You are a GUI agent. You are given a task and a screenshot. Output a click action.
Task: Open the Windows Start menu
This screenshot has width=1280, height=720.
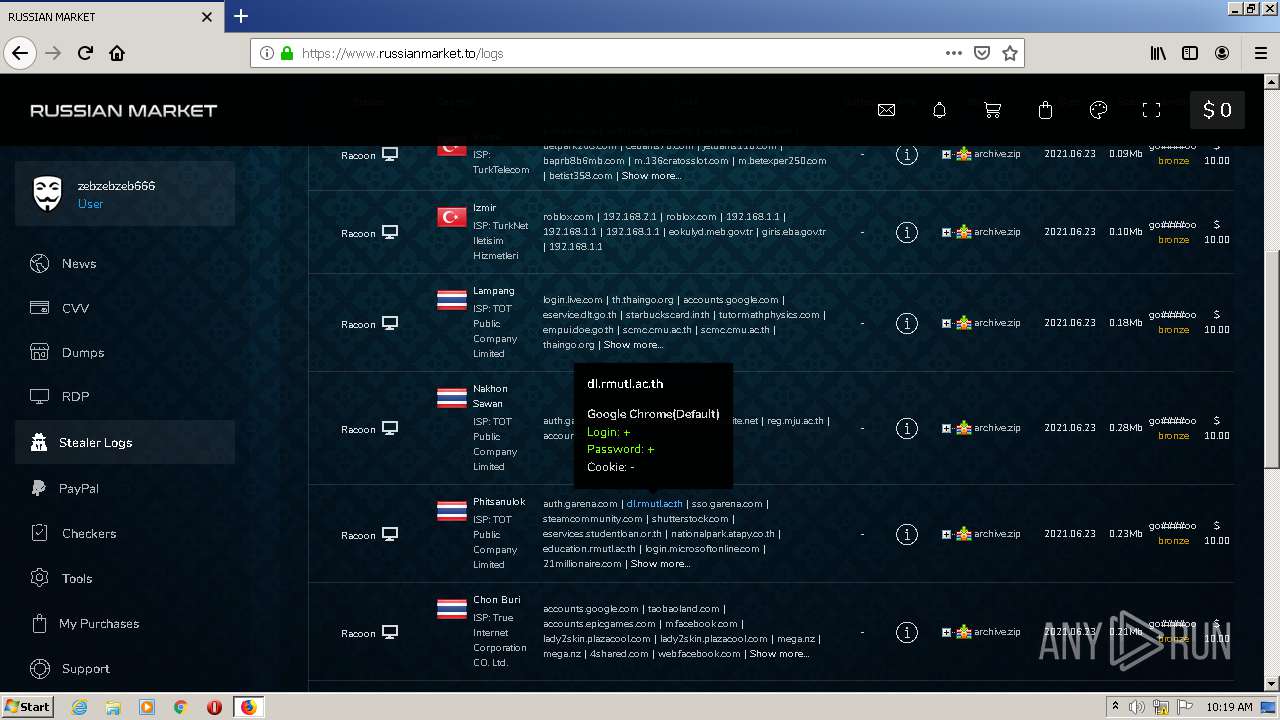[x=28, y=707]
